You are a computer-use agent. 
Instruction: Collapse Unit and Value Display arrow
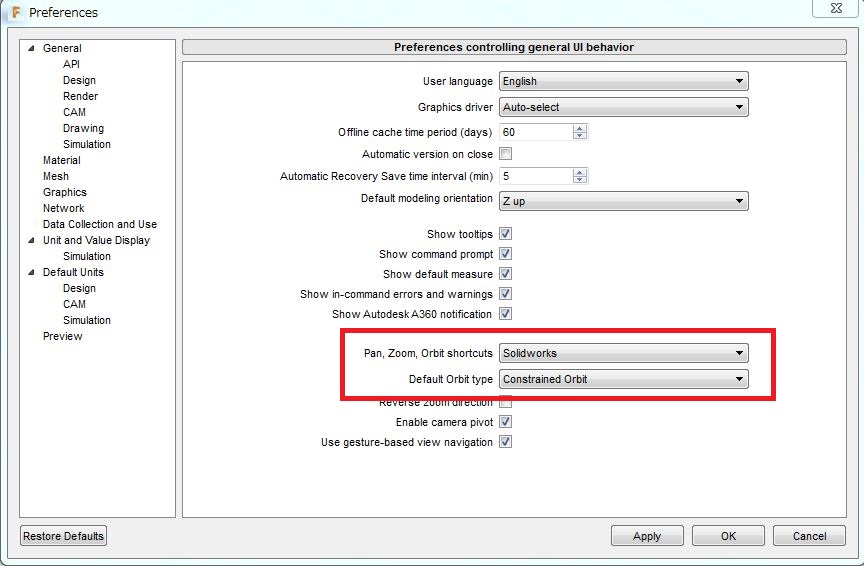31,240
